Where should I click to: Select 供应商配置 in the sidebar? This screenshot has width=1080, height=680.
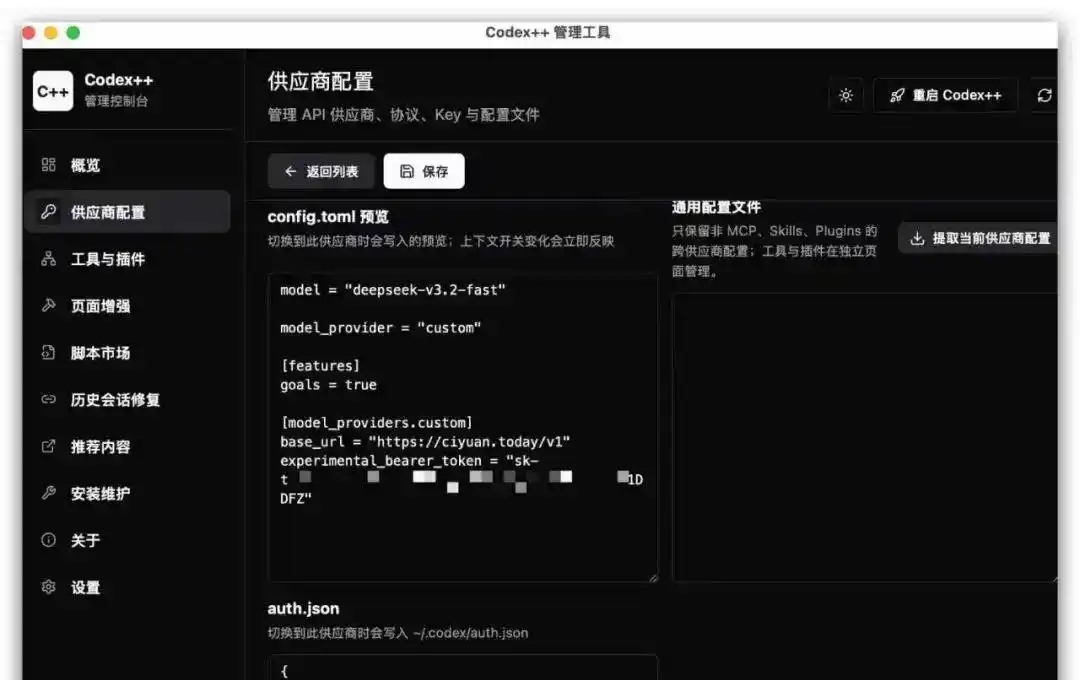[127, 212]
